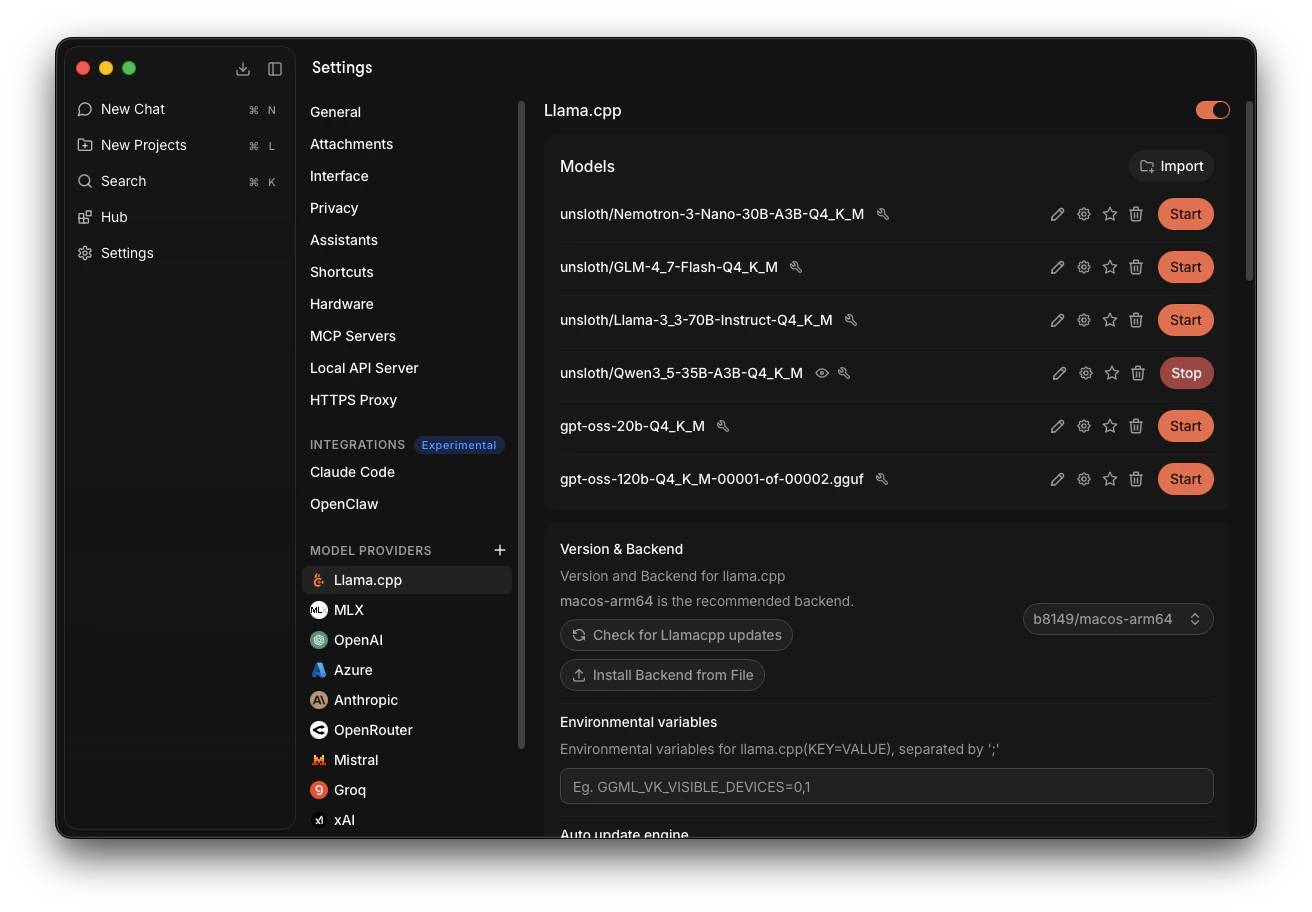This screenshot has height=912, width=1312.
Task: Select the OpenRouter provider
Action: pos(407,730)
